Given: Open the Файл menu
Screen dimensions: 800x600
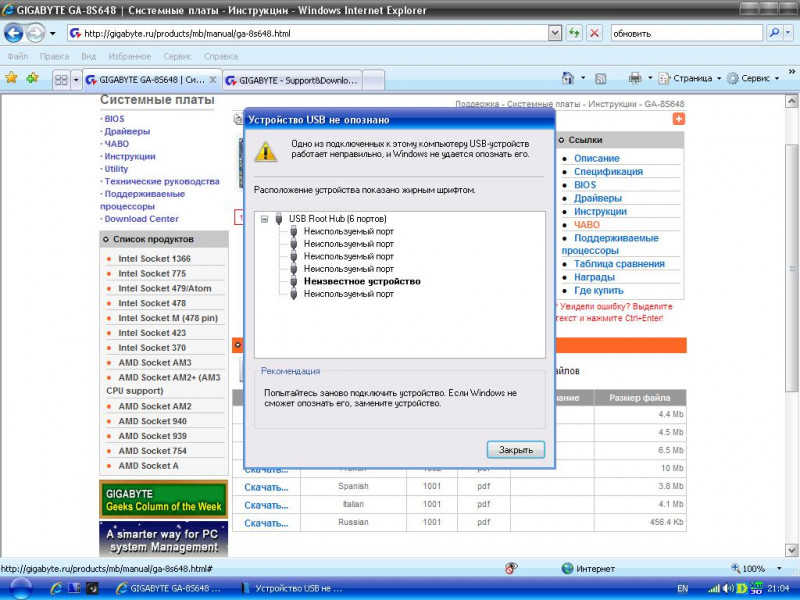Looking at the screenshot, I should [17, 56].
